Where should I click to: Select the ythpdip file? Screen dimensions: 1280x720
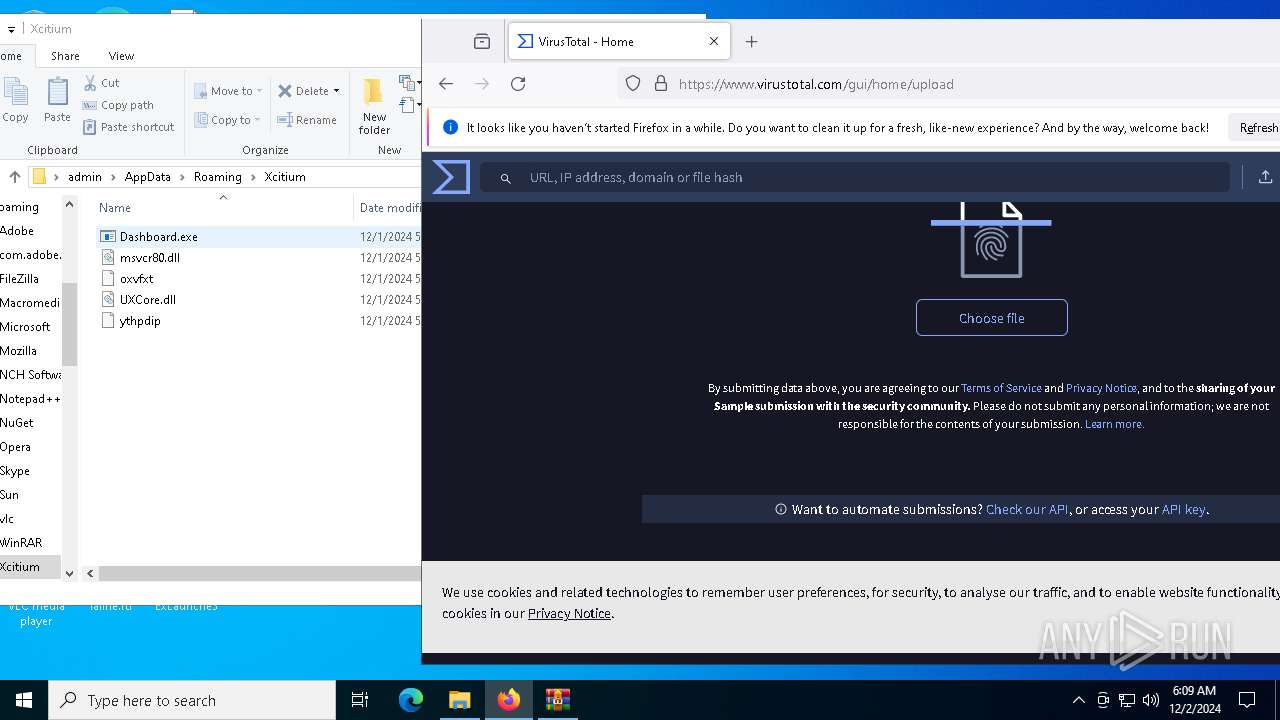tap(140, 321)
